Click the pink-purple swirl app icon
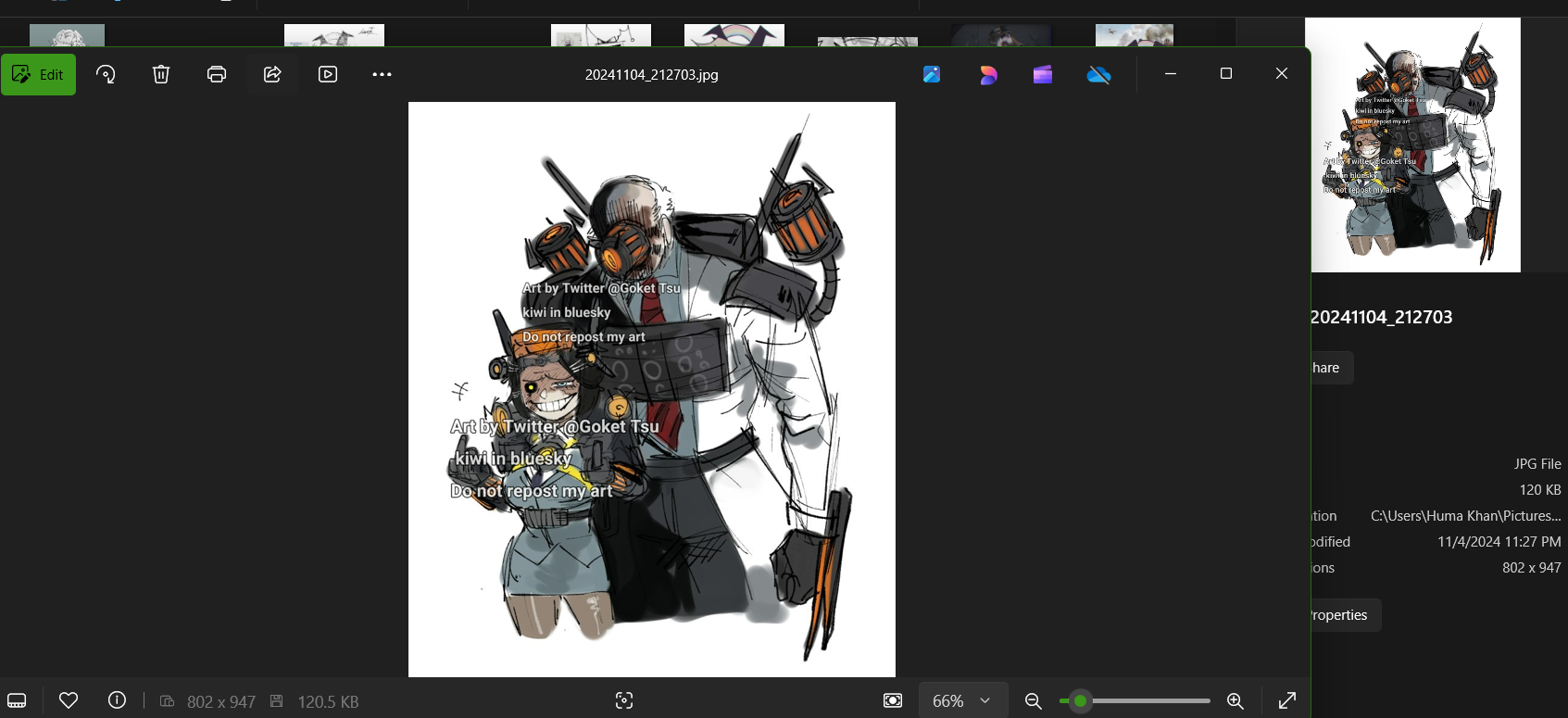The width and height of the screenshot is (1568, 718). tap(987, 75)
